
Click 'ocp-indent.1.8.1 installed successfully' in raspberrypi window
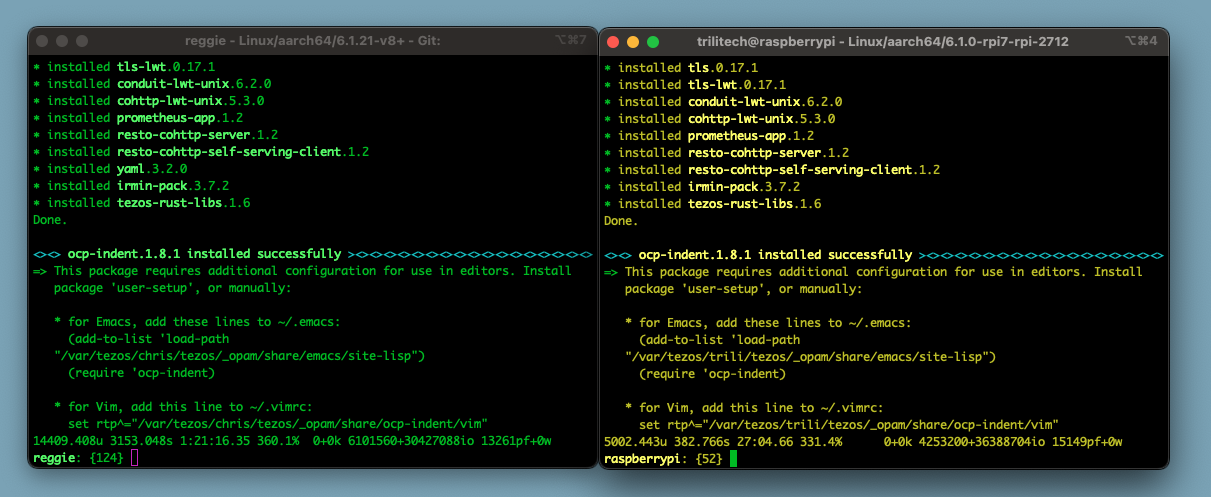tap(775, 255)
